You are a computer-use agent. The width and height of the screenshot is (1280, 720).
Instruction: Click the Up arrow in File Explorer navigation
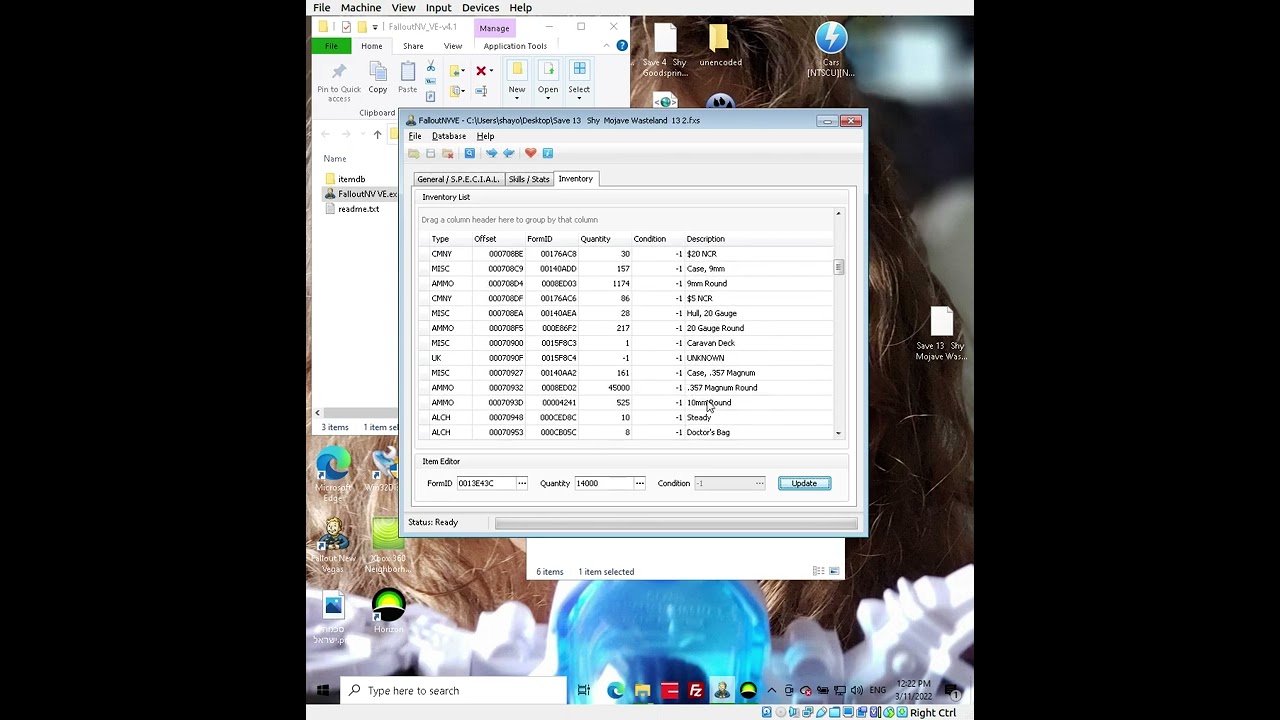(x=377, y=134)
